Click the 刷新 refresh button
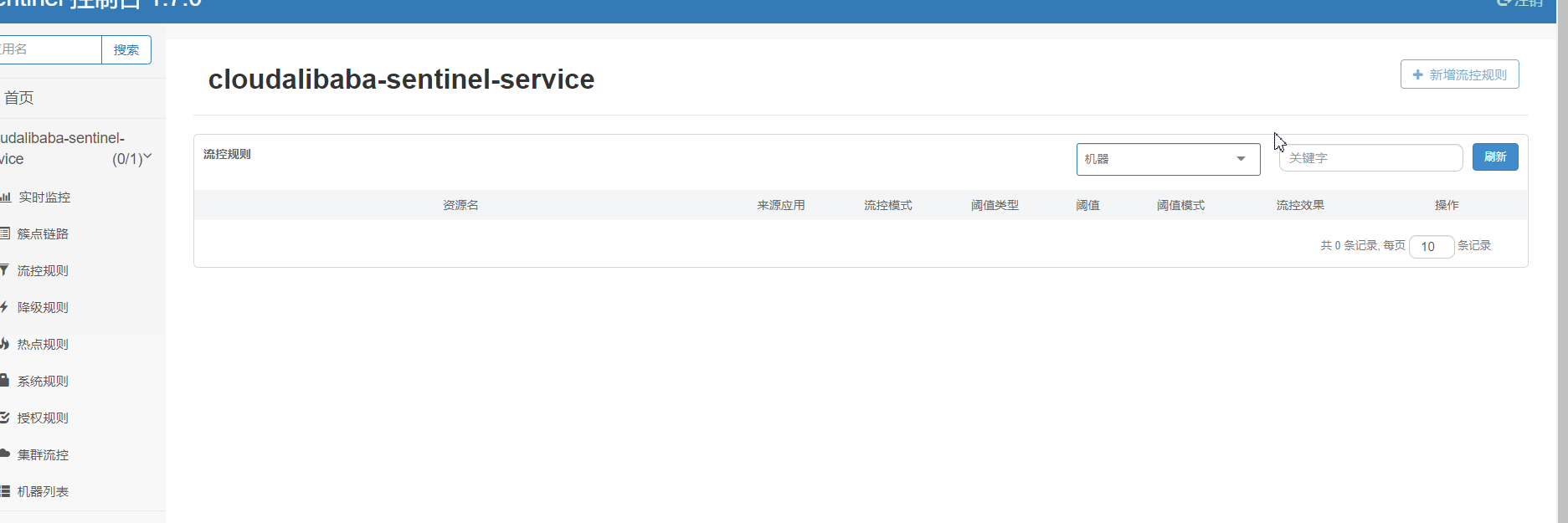Viewport: 1568px width, 523px height. click(1495, 156)
